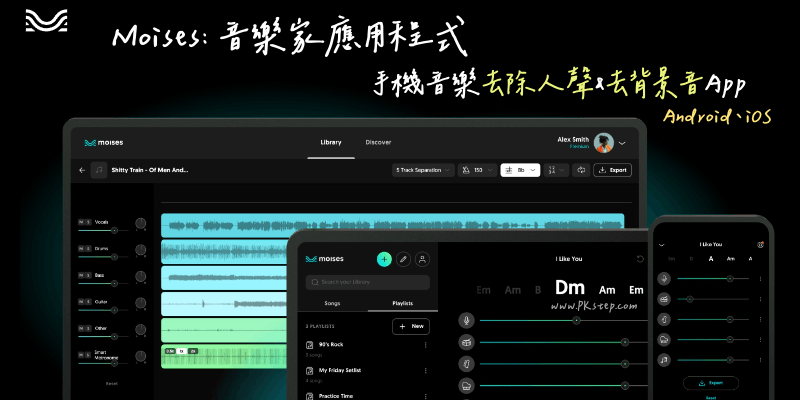Screen dimensions: 800x400
Task: Mute the Bass track with M
Action: pyautogui.click(x=81, y=275)
